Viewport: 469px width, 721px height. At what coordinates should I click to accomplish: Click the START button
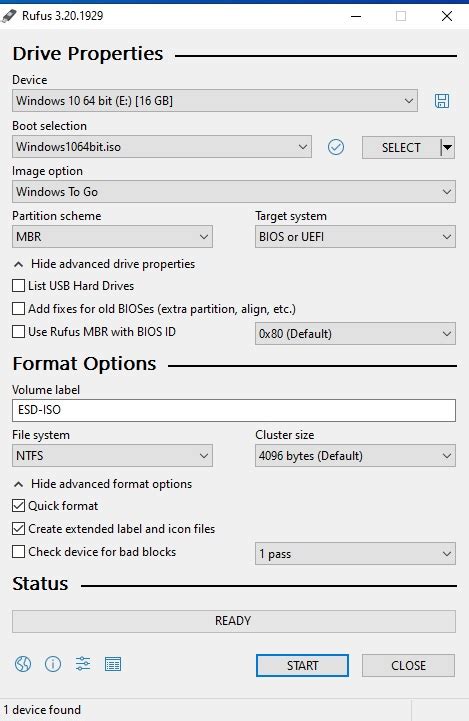click(x=302, y=665)
